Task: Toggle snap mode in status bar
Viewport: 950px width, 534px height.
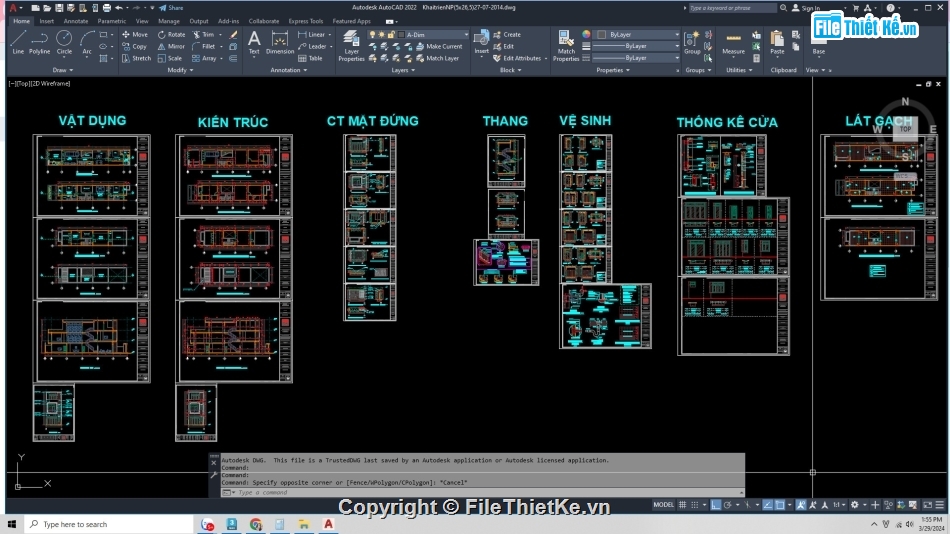Action: (x=695, y=505)
